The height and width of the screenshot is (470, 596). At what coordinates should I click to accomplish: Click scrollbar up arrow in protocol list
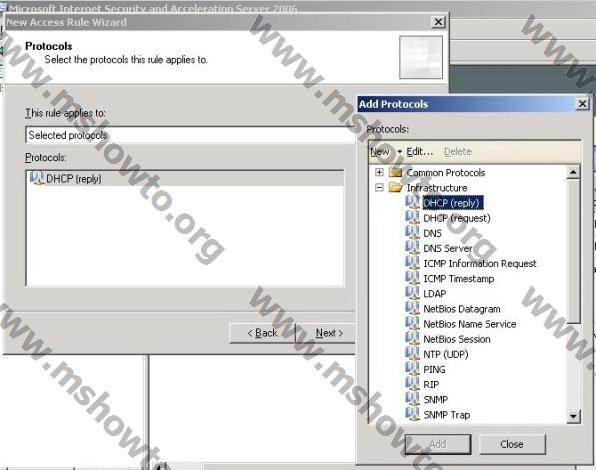point(573,172)
